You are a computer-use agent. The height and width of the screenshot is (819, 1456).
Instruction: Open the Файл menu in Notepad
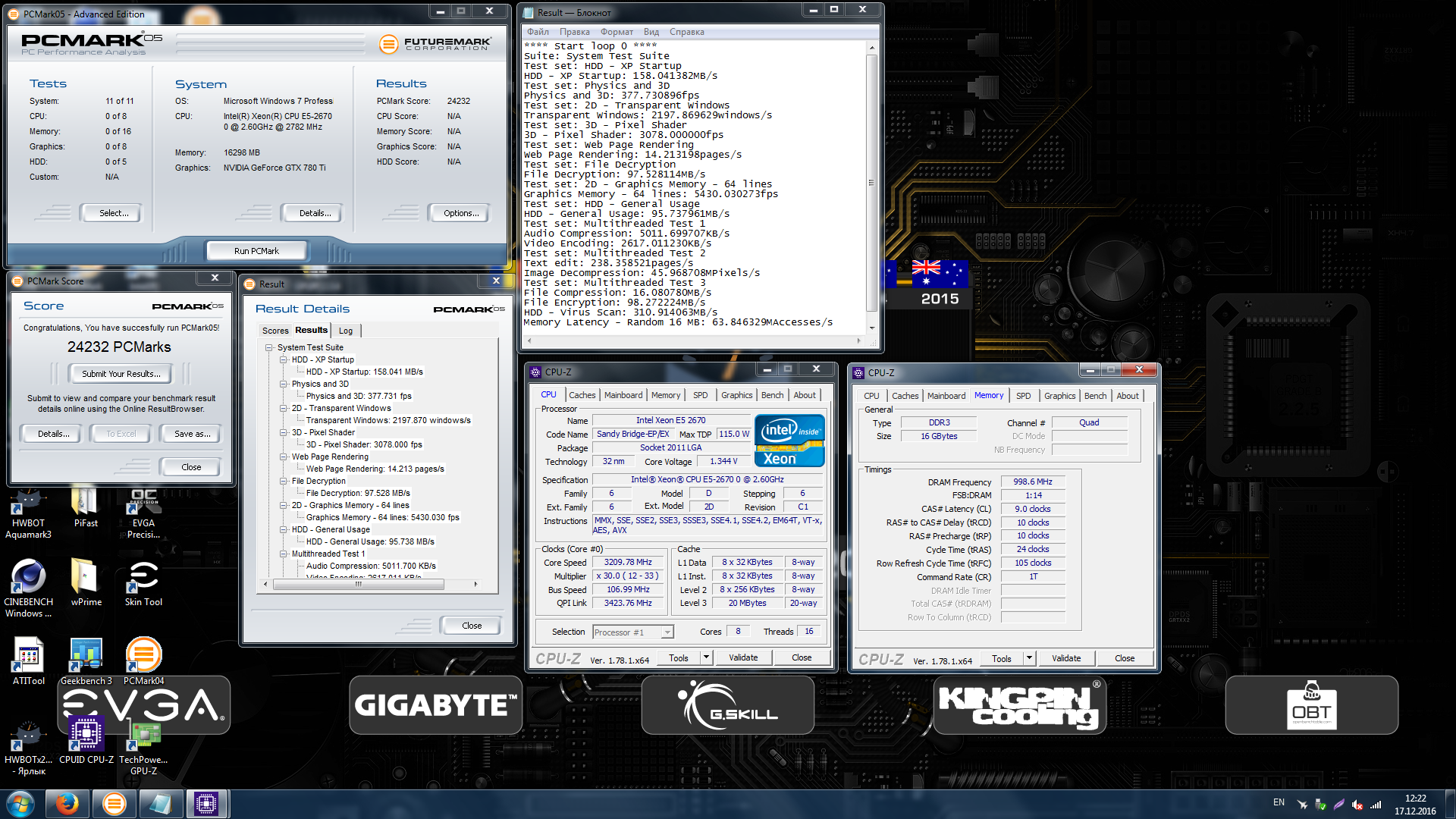[x=538, y=32]
